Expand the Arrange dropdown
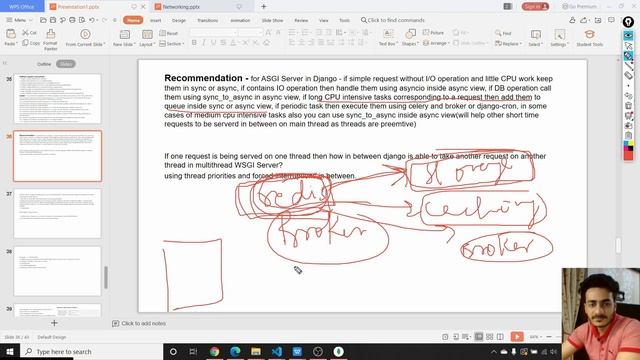The height and width of the screenshot is (360, 640). [x=436, y=43]
